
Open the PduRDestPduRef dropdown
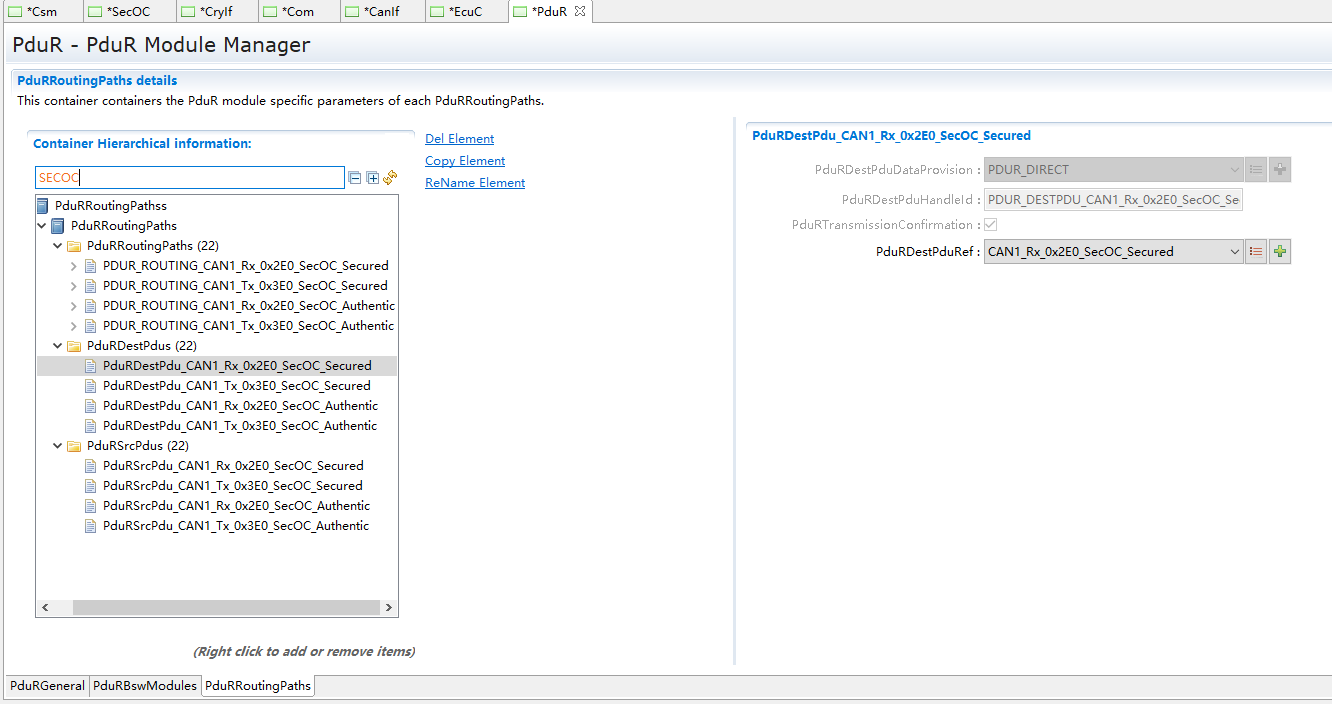click(x=1234, y=252)
